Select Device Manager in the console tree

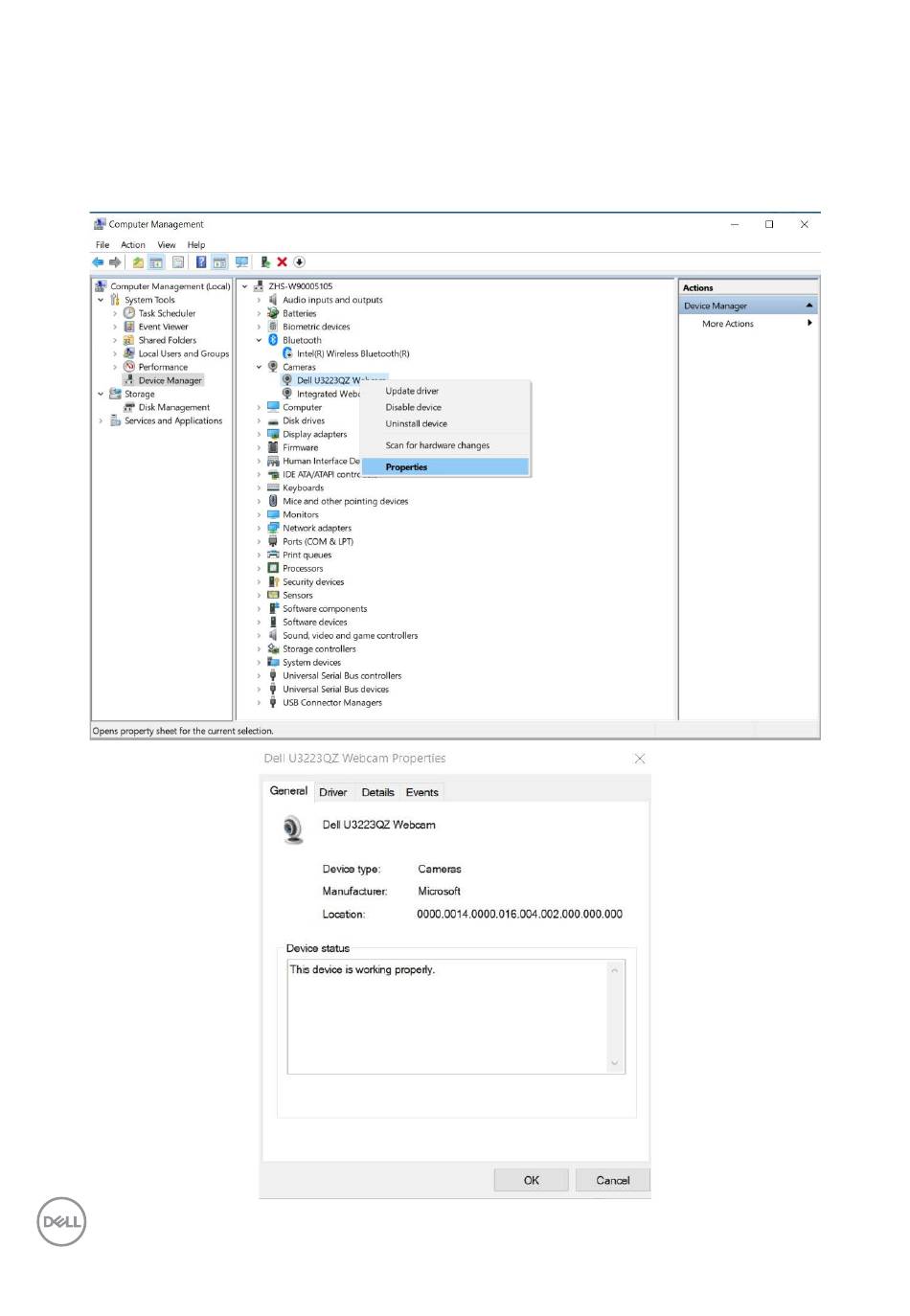click(x=171, y=380)
